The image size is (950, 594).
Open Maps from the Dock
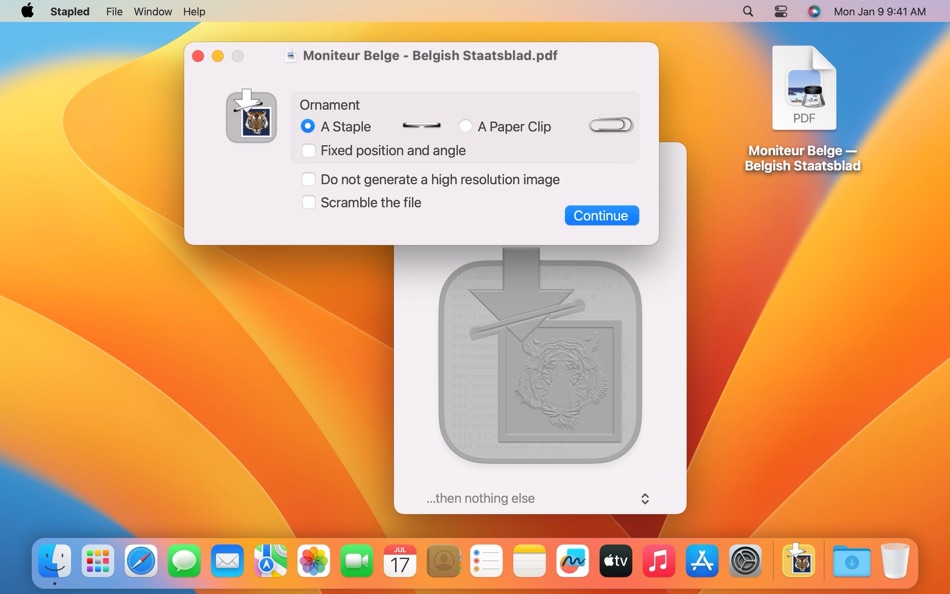(270, 561)
